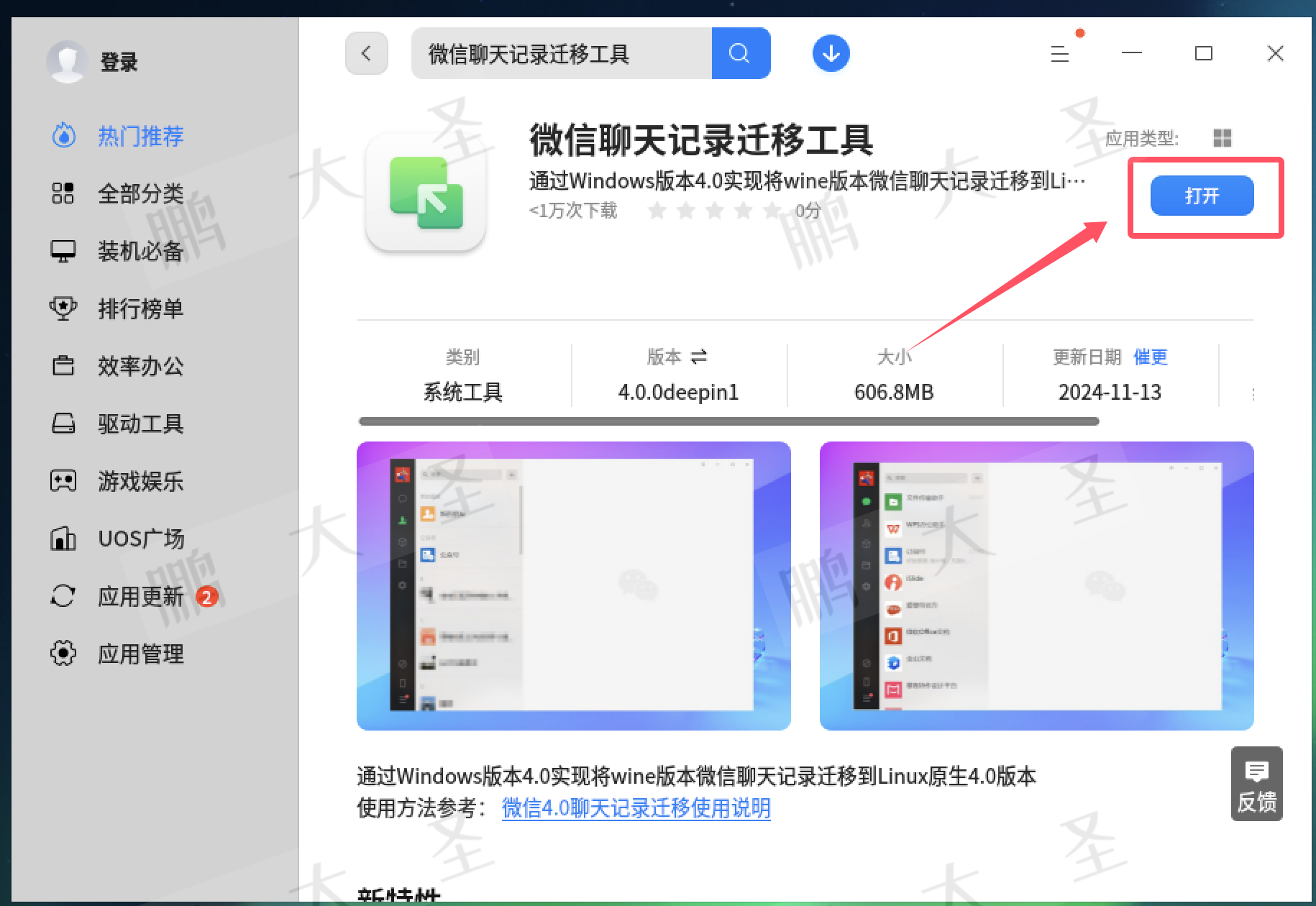Click the app title 微信聊天记录迁移工具
The width and height of the screenshot is (1316, 906).
pos(701,139)
